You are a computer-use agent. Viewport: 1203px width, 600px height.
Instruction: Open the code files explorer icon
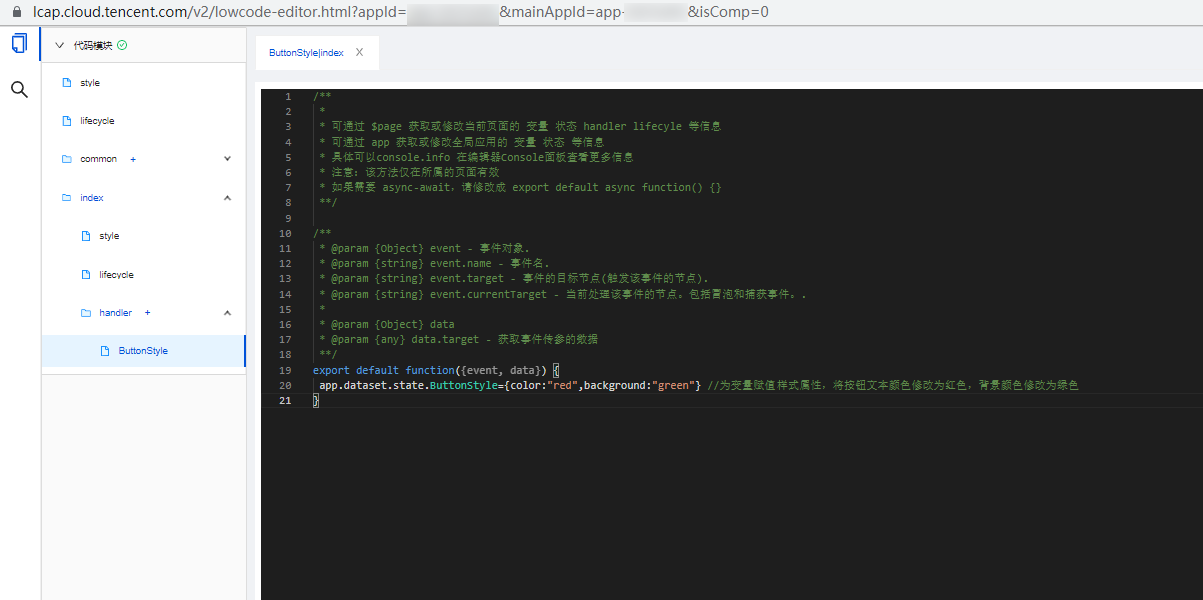19,44
